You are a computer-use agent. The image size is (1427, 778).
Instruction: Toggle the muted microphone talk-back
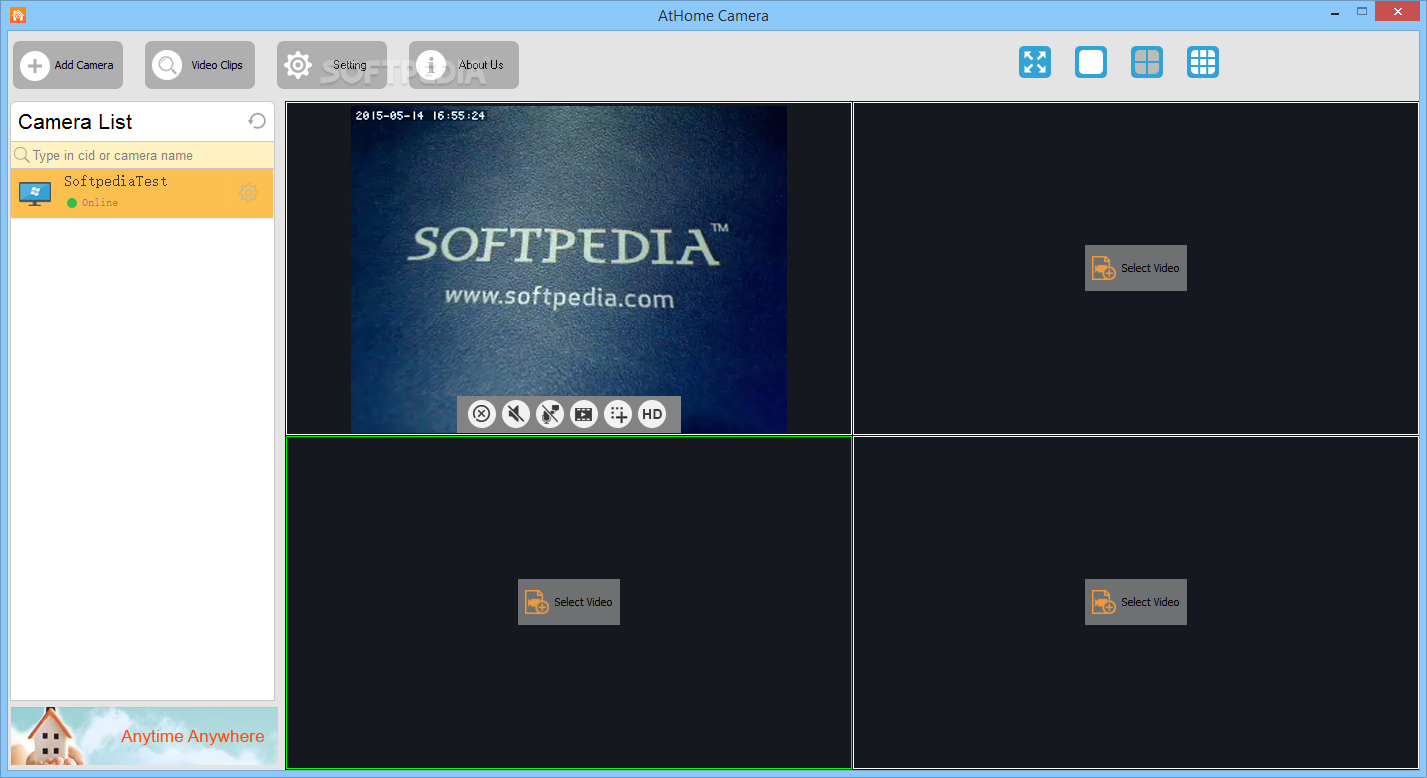pos(550,414)
